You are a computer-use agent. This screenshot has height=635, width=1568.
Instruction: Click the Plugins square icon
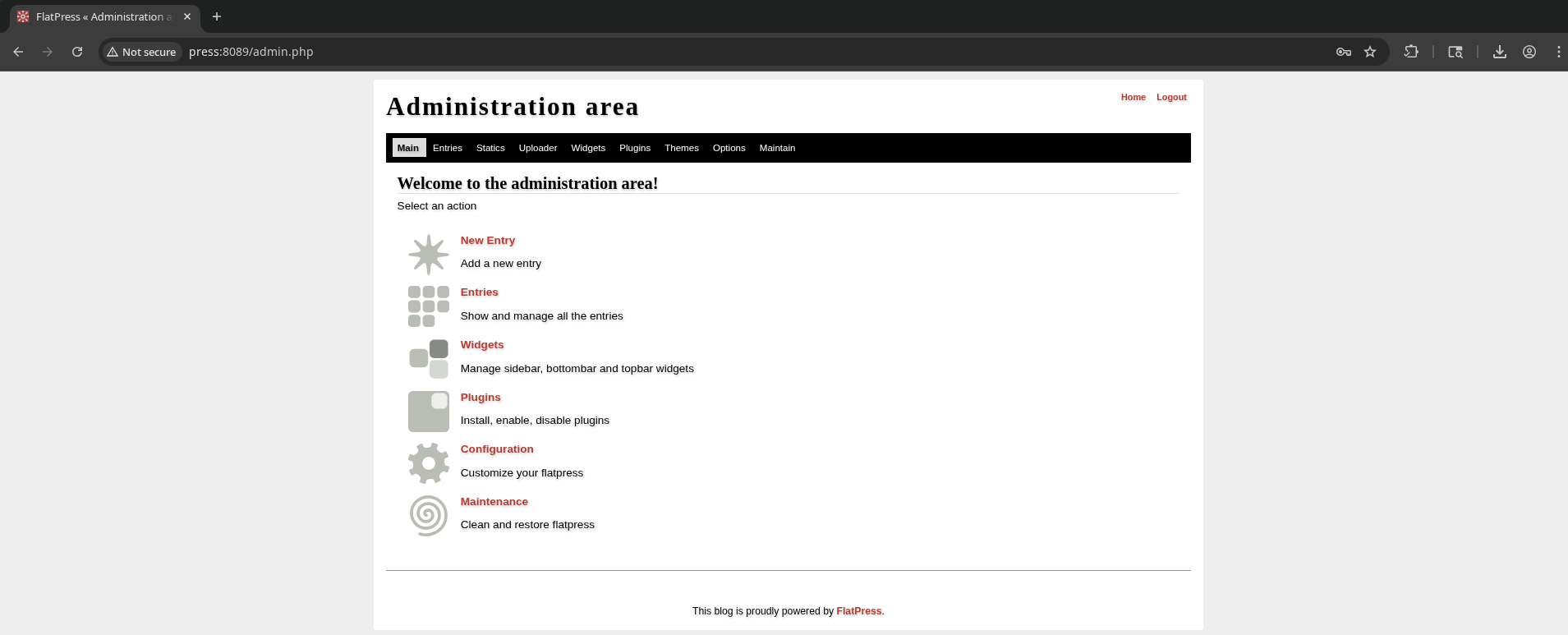point(428,412)
